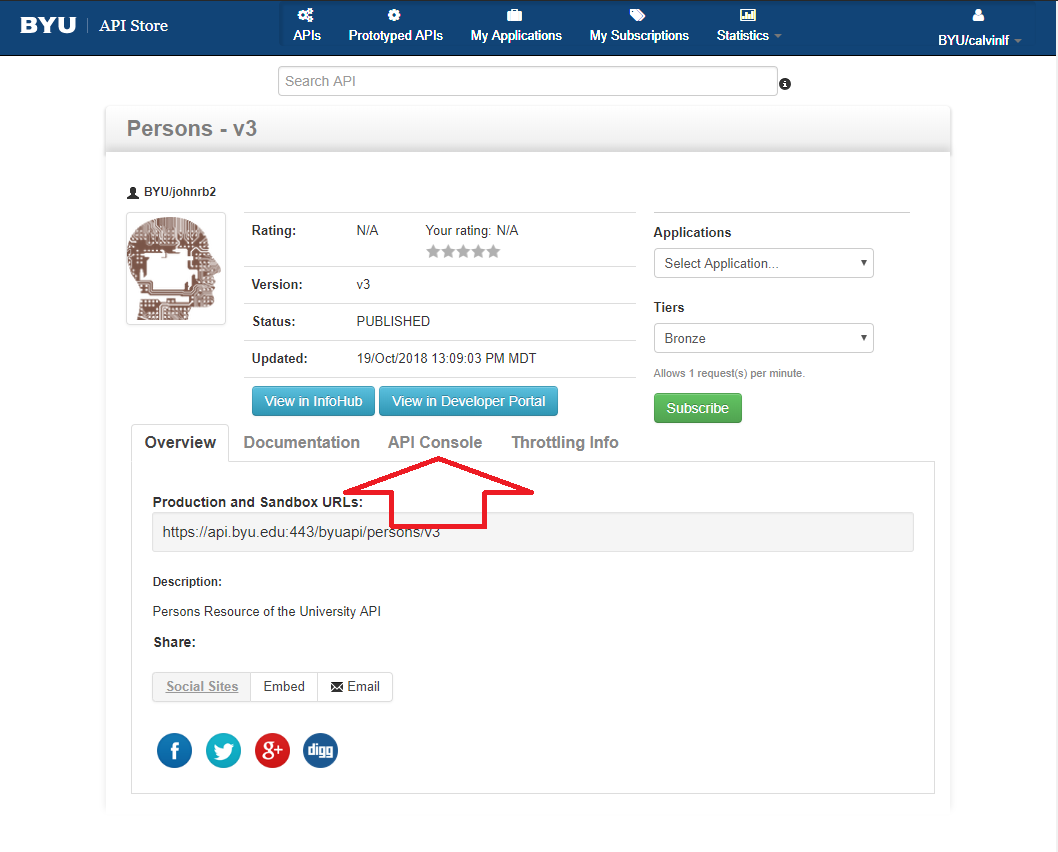This screenshot has height=852, width=1058.
Task: Expand the BYU/calvinlf user menu
Action: [979, 40]
